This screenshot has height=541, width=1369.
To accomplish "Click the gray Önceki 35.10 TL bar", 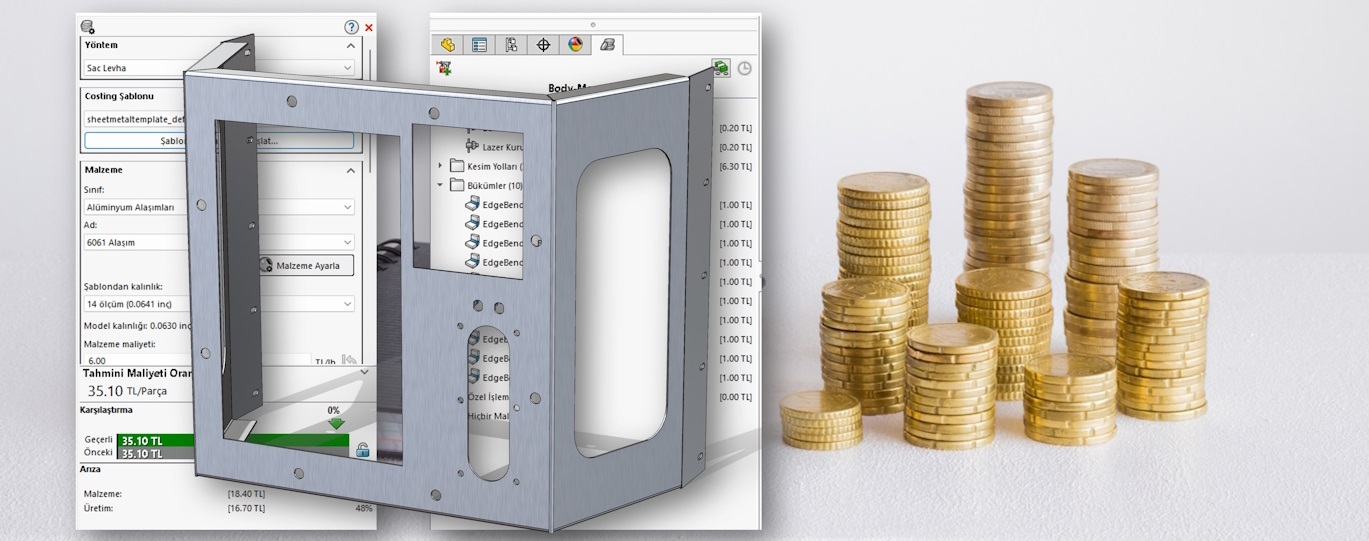I will (x=156, y=453).
